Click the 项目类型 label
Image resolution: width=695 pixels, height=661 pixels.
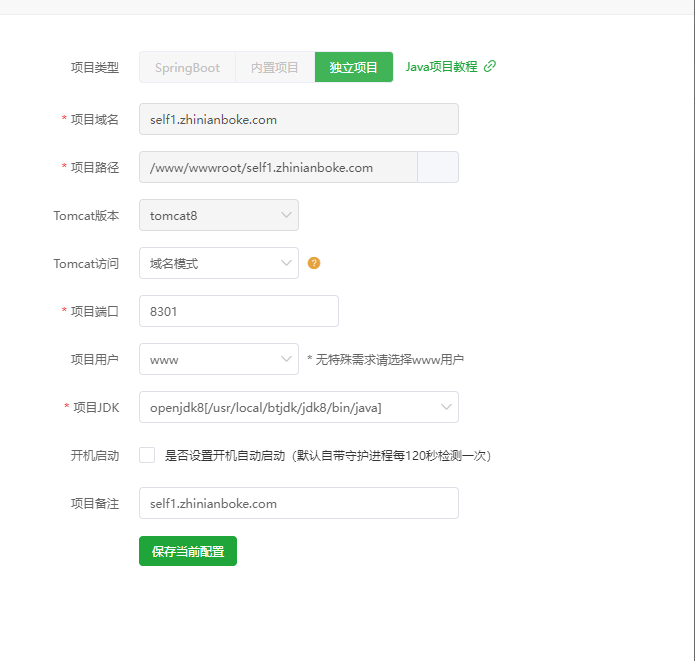click(x=95, y=67)
